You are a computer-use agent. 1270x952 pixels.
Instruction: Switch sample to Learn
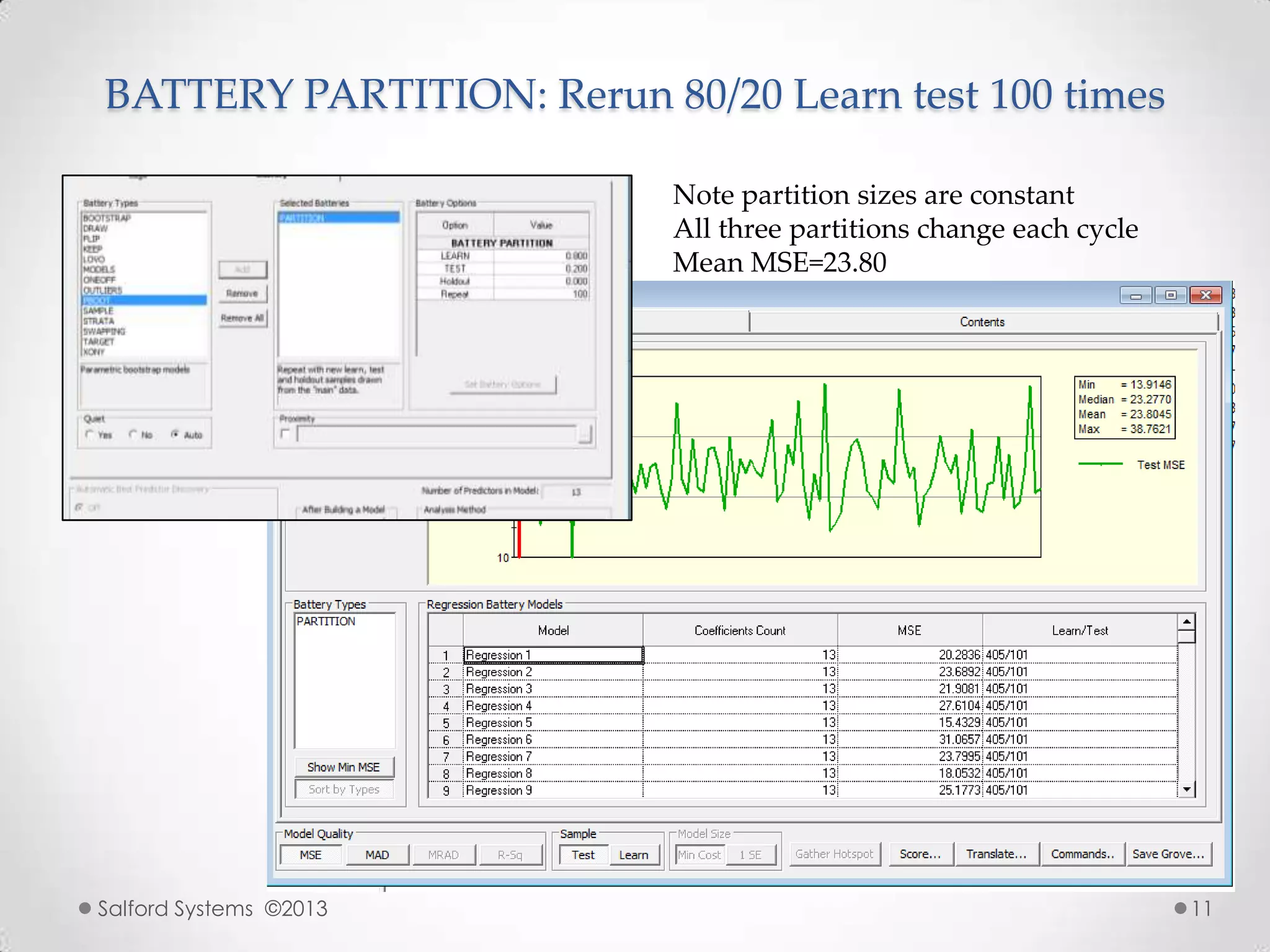(634, 855)
